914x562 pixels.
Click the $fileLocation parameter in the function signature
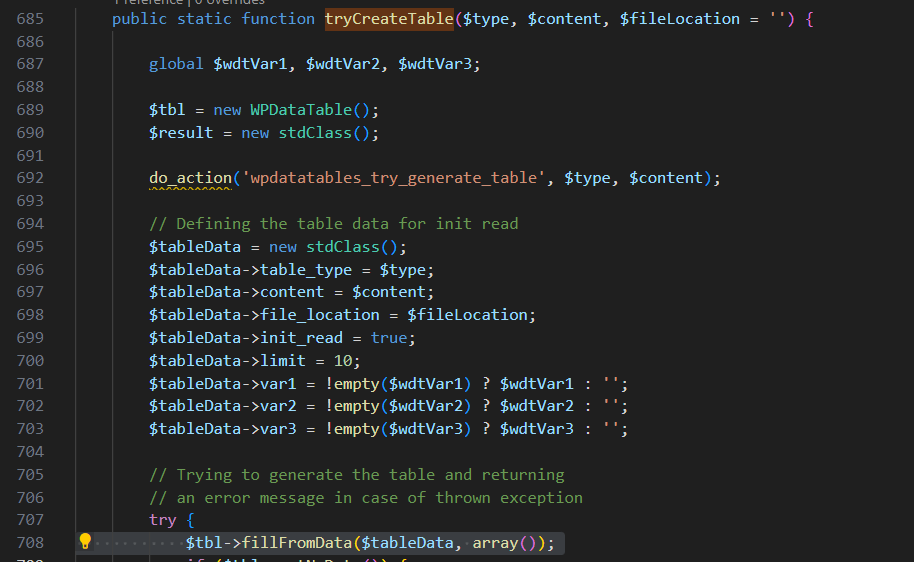[680, 19]
